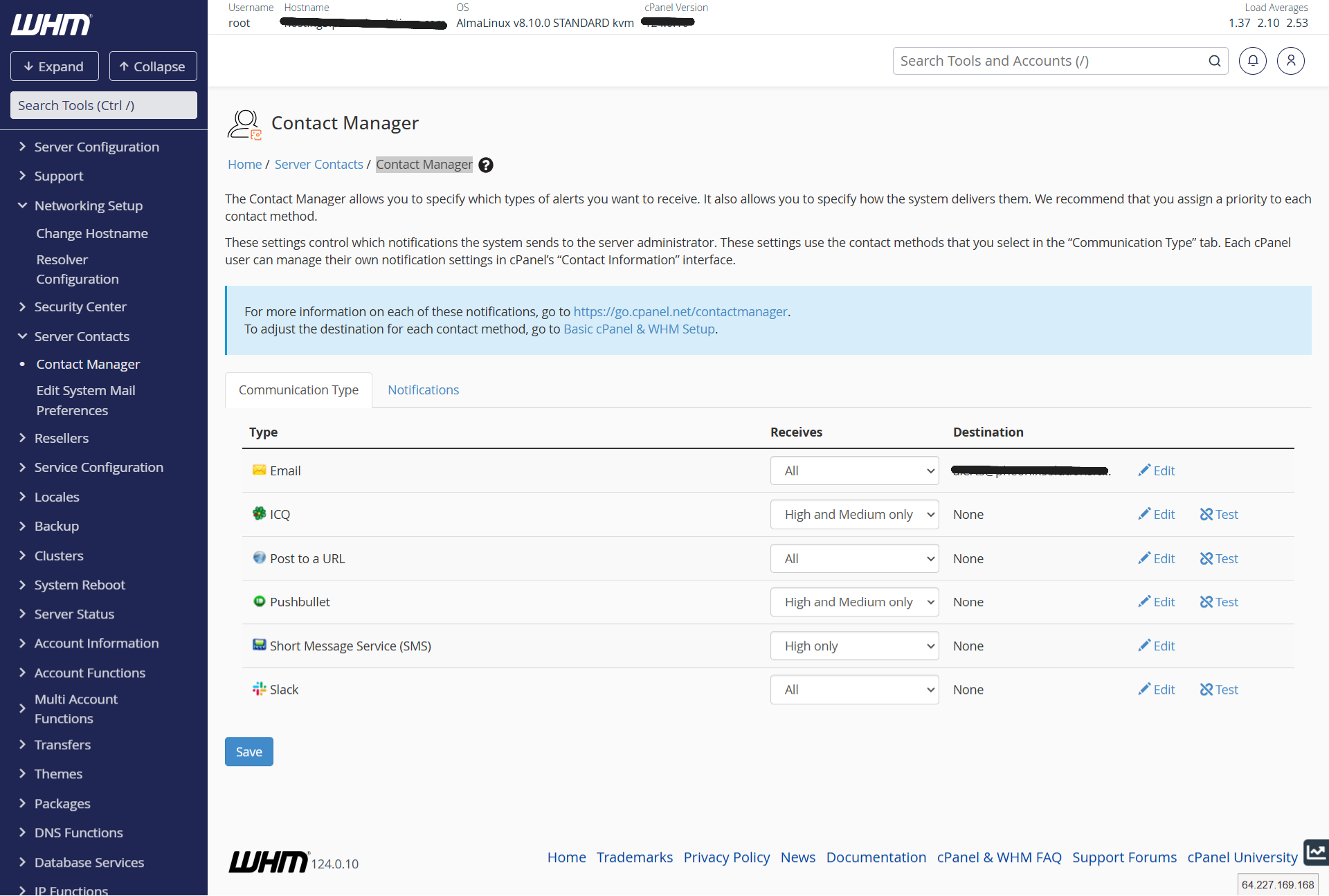Focus the Search Tools sidebar field
Screen dimensions: 1329x896
[x=104, y=105]
